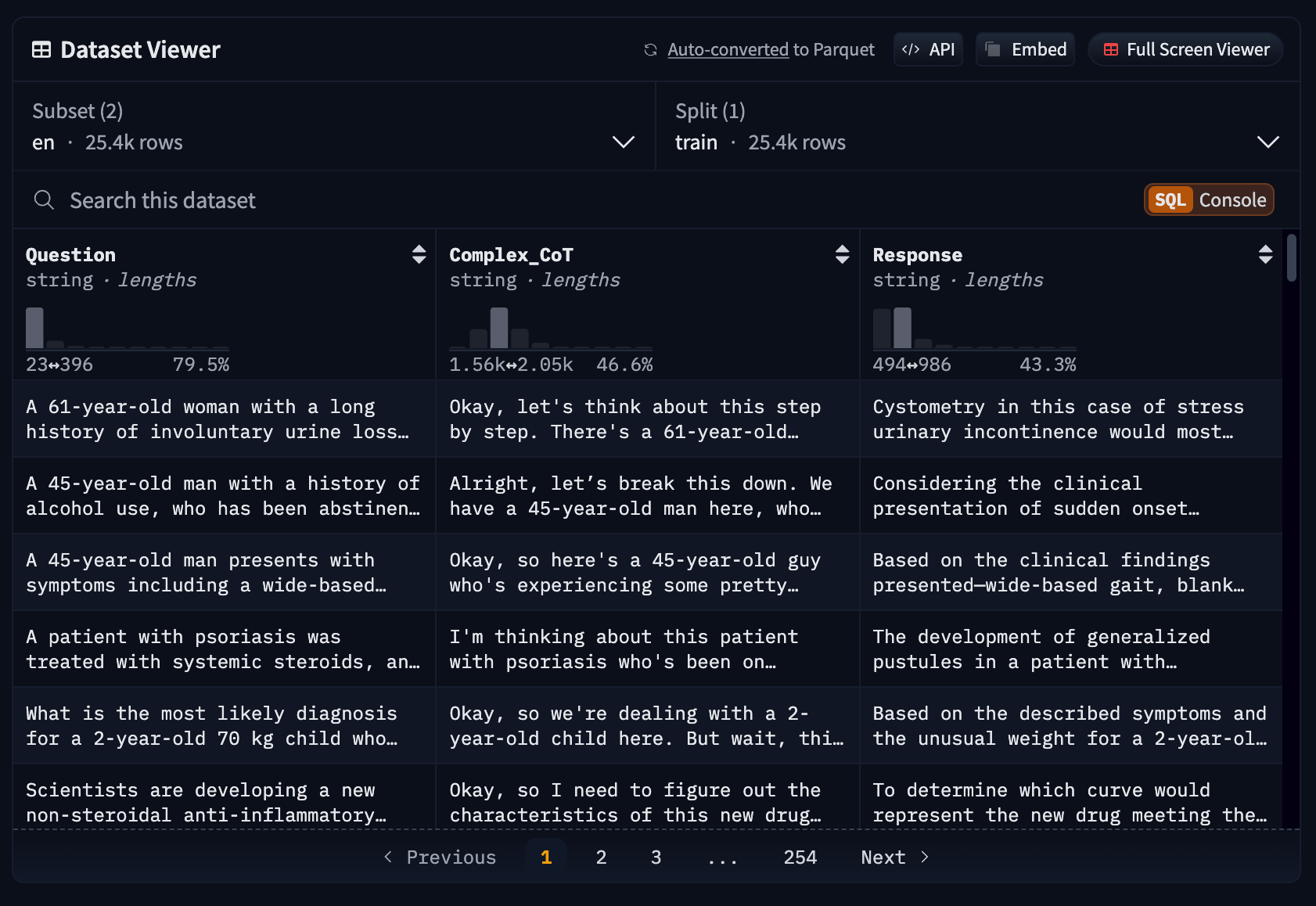
Task: Jump to page 254
Action: tap(800, 857)
